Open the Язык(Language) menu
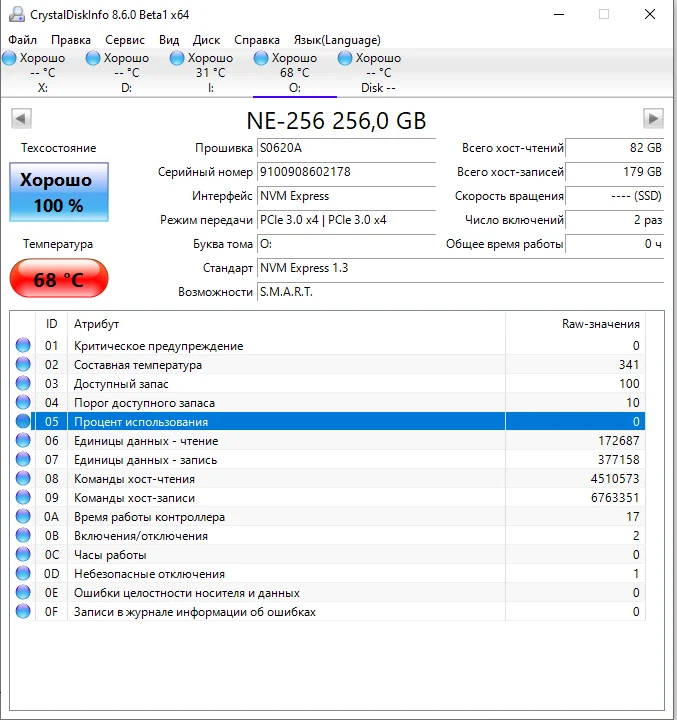 click(337, 40)
